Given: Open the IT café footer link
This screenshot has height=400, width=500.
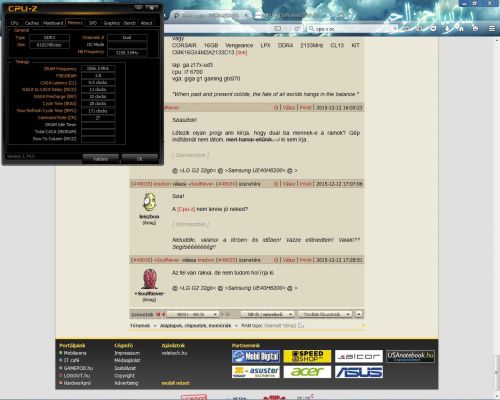Looking at the screenshot, I should click(72, 360).
